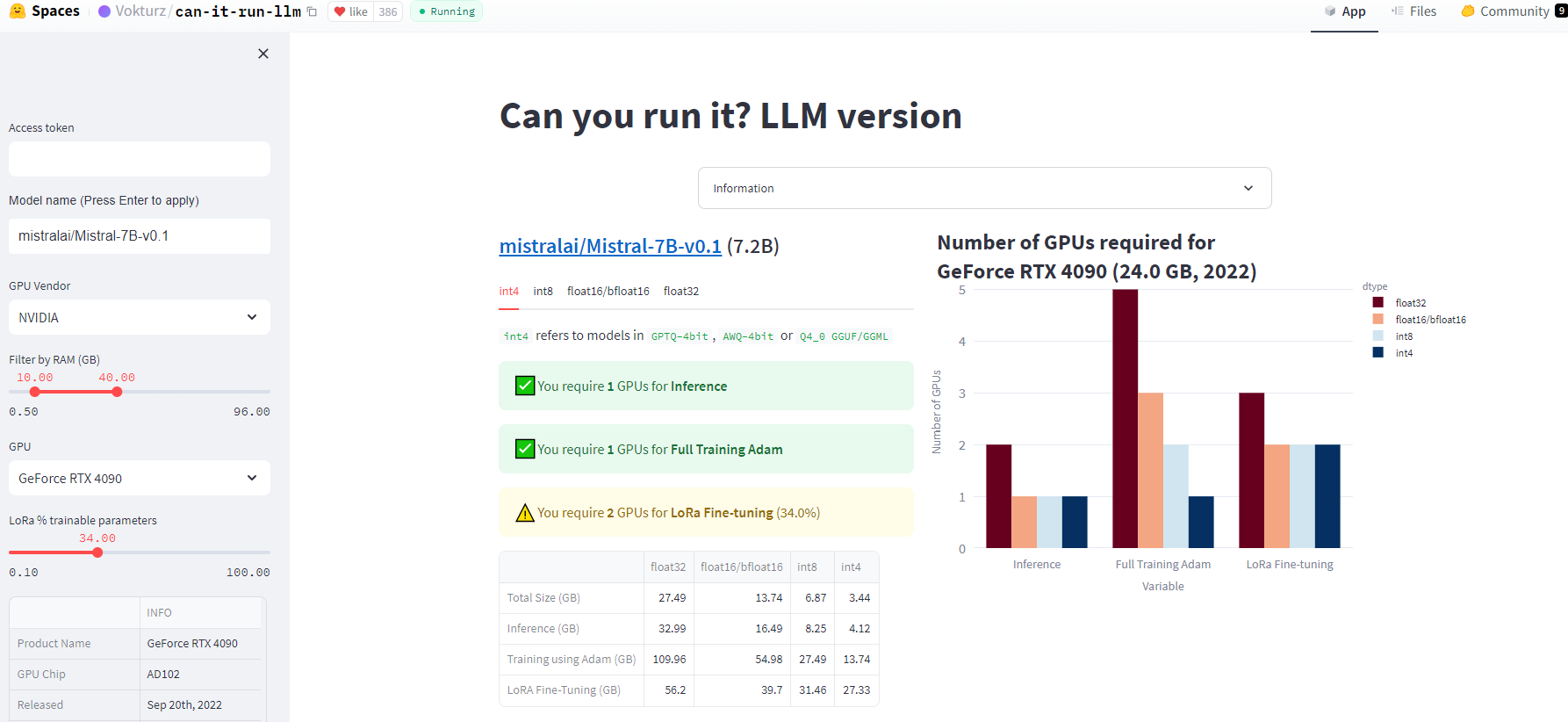This screenshot has height=722, width=1568.
Task: Click the like button
Action: pos(351,11)
